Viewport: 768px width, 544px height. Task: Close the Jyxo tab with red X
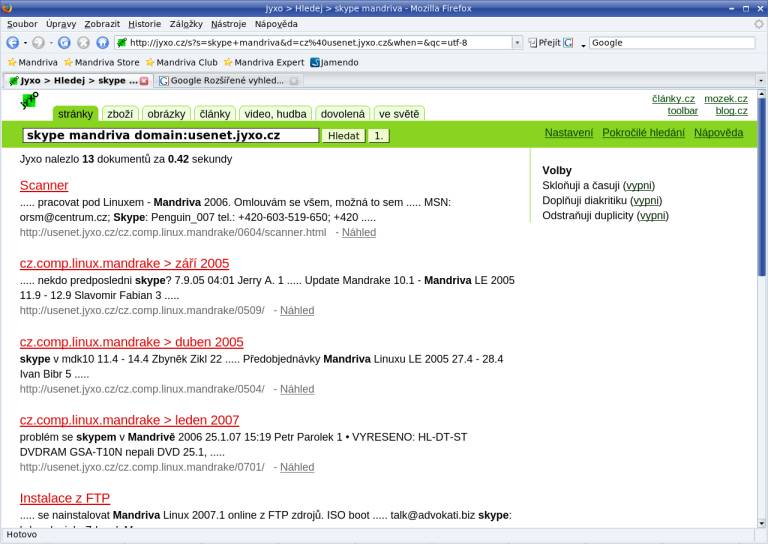[x=144, y=81]
